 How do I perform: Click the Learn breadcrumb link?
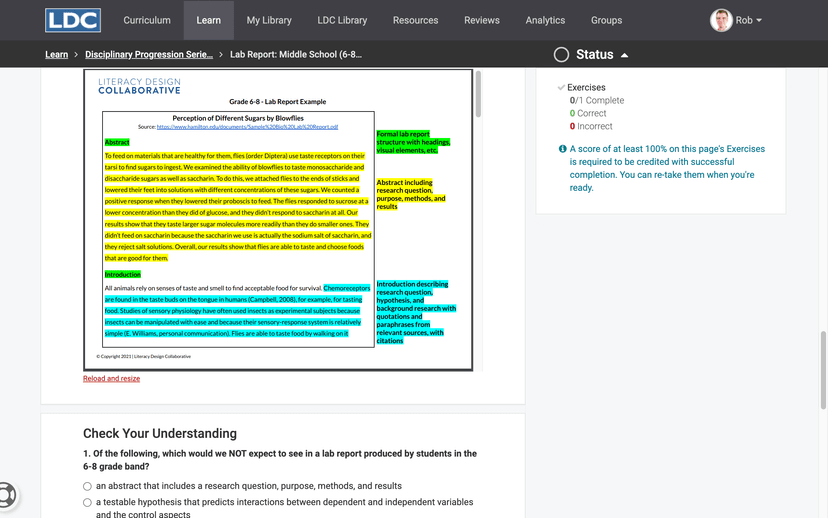[56, 54]
